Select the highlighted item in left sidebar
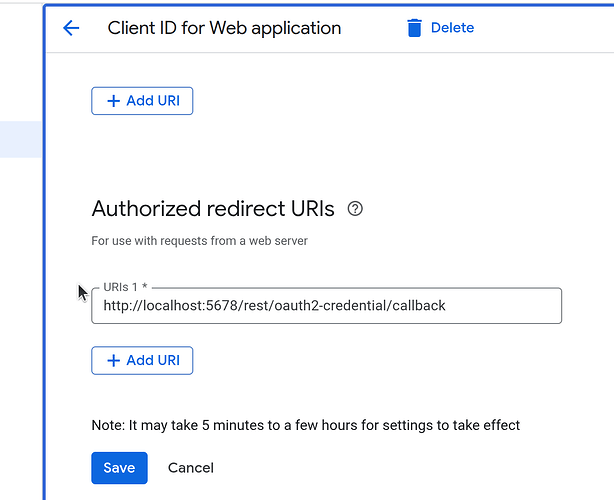This screenshot has height=500, width=614. (20, 139)
